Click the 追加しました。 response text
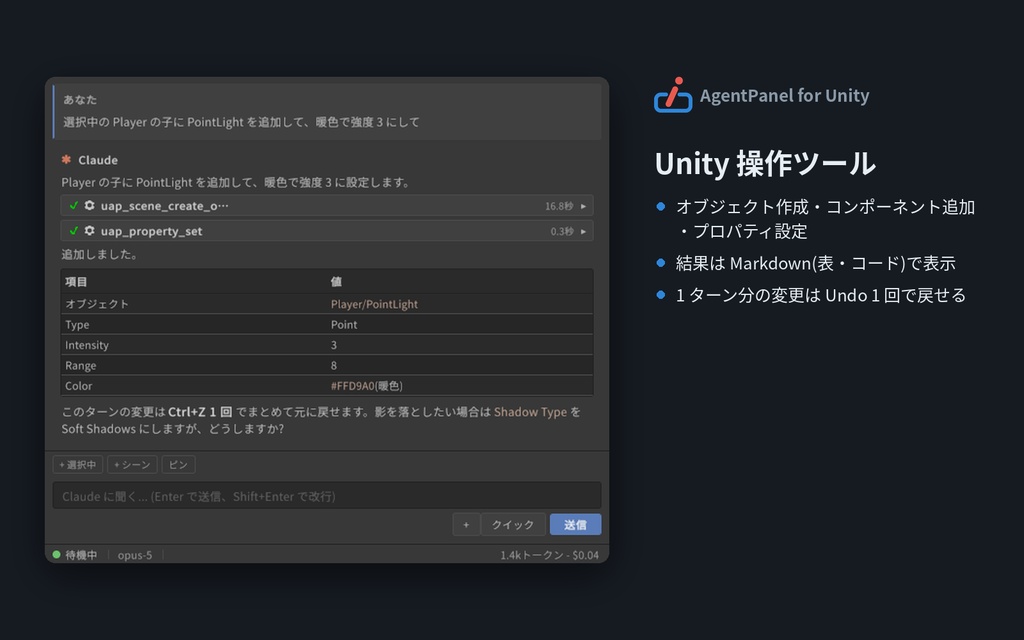 click(x=100, y=254)
